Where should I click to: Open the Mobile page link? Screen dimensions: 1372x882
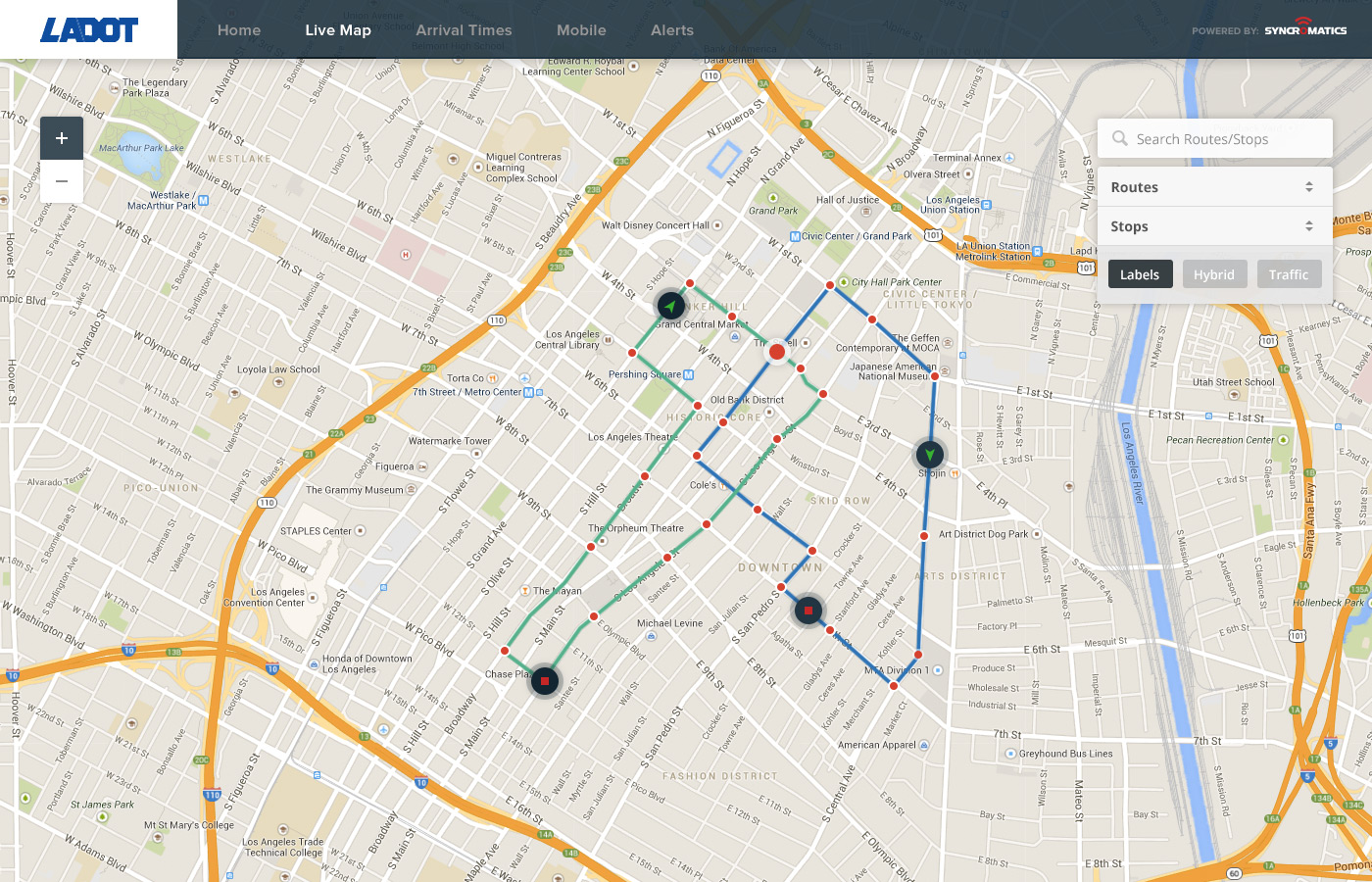click(581, 30)
